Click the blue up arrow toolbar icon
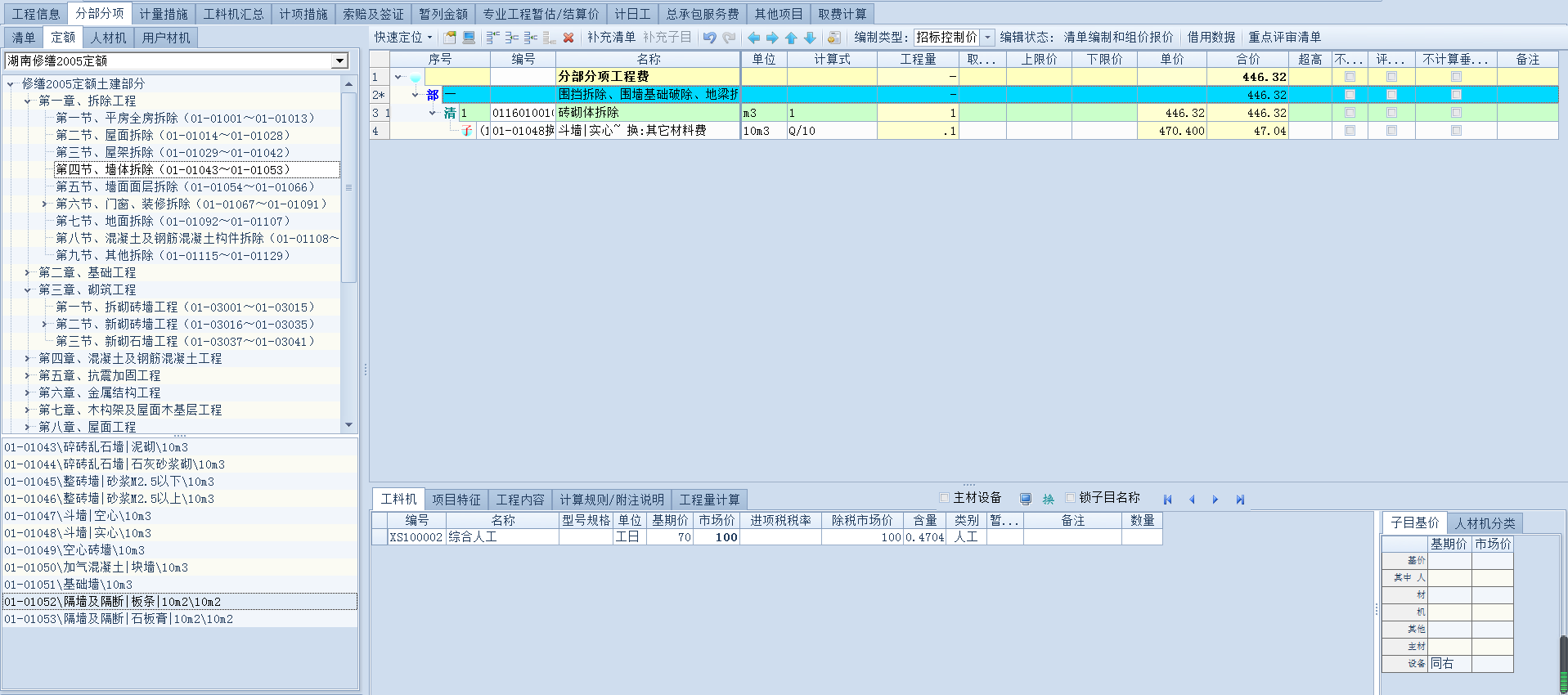The width and height of the screenshot is (1568, 695). click(x=791, y=38)
